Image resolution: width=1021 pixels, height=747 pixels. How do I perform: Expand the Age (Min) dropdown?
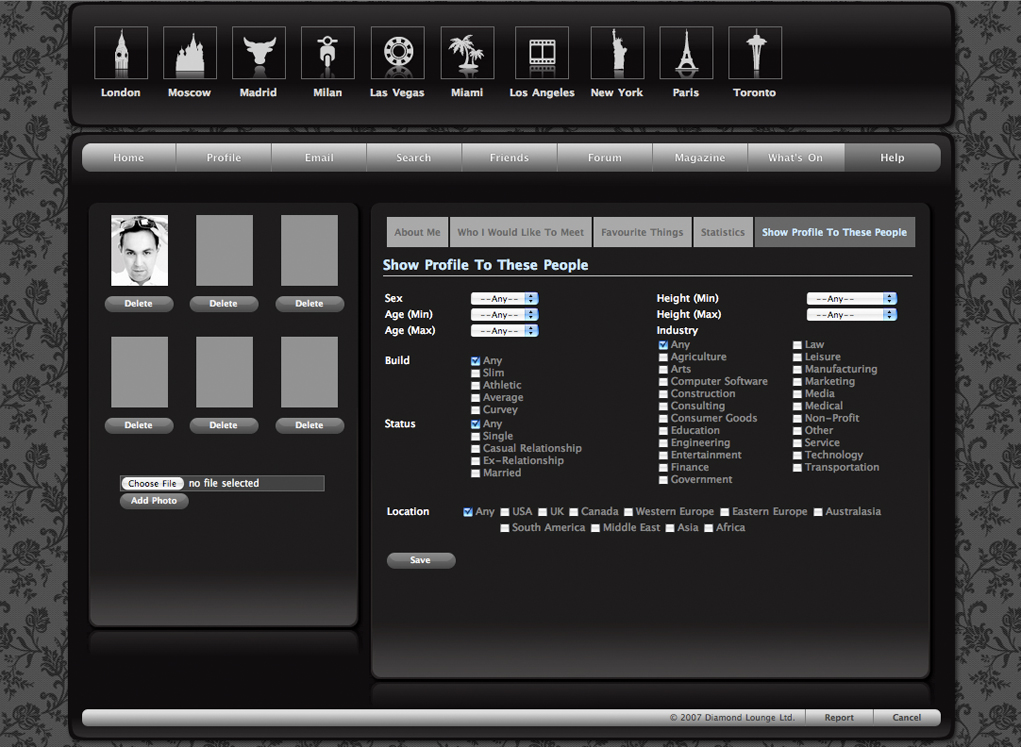(x=505, y=315)
